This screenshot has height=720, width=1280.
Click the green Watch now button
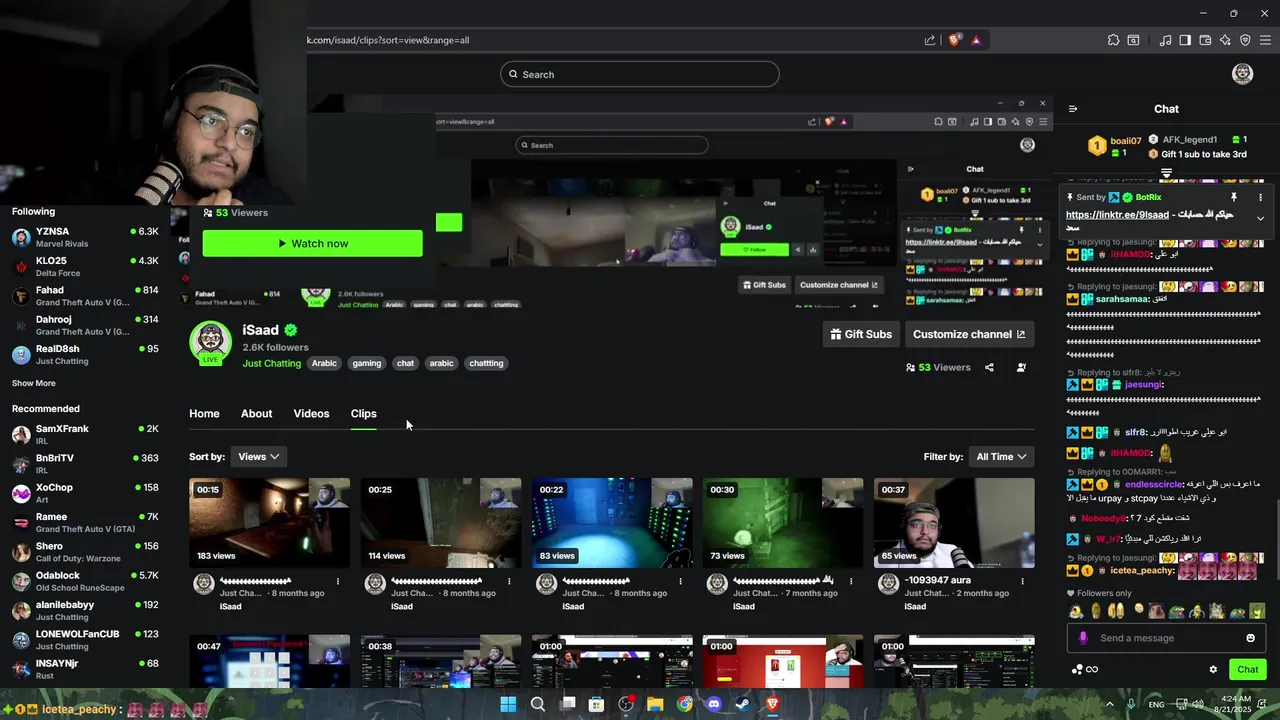tap(312, 243)
